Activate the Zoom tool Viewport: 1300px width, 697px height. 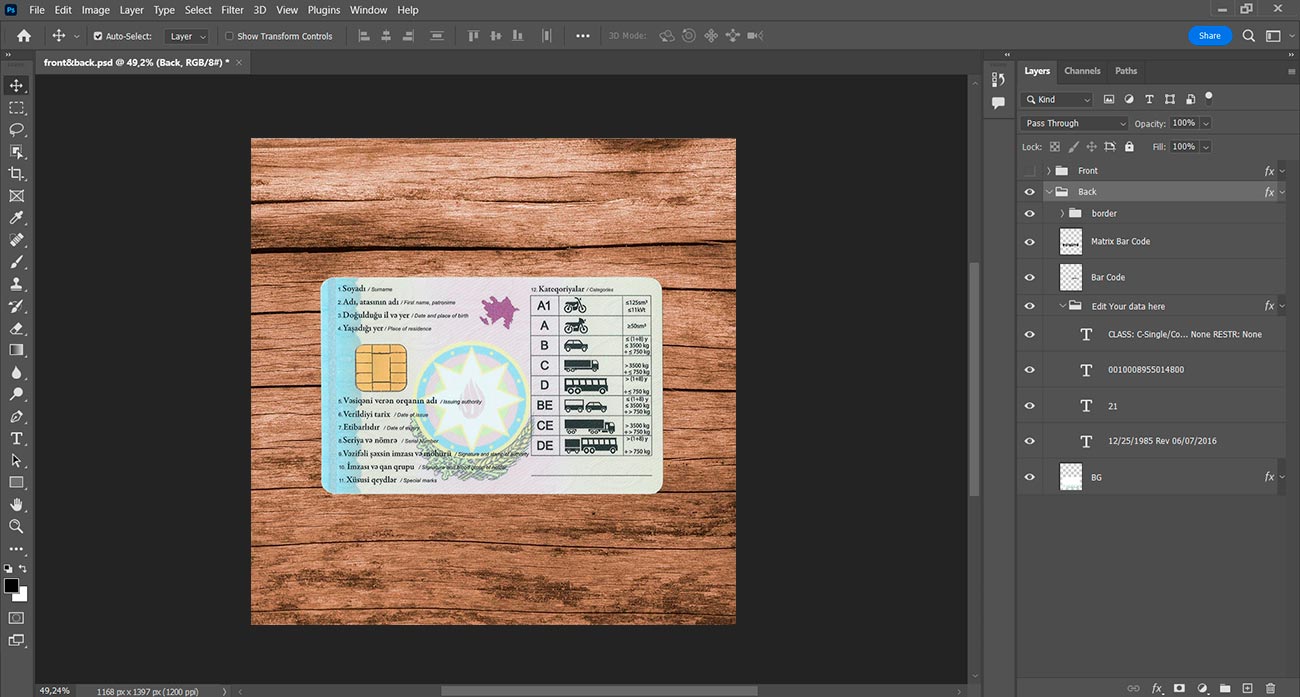click(16, 526)
